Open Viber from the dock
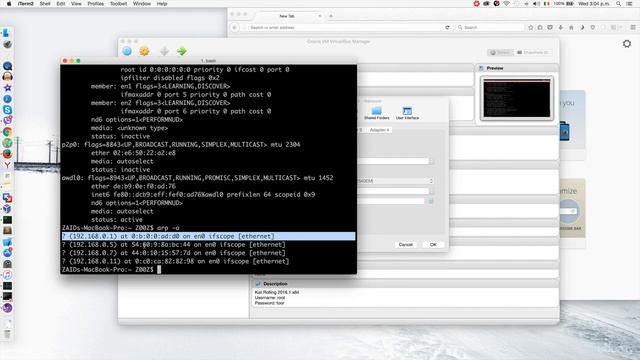Viewport: 640px width, 360px height. [7, 121]
